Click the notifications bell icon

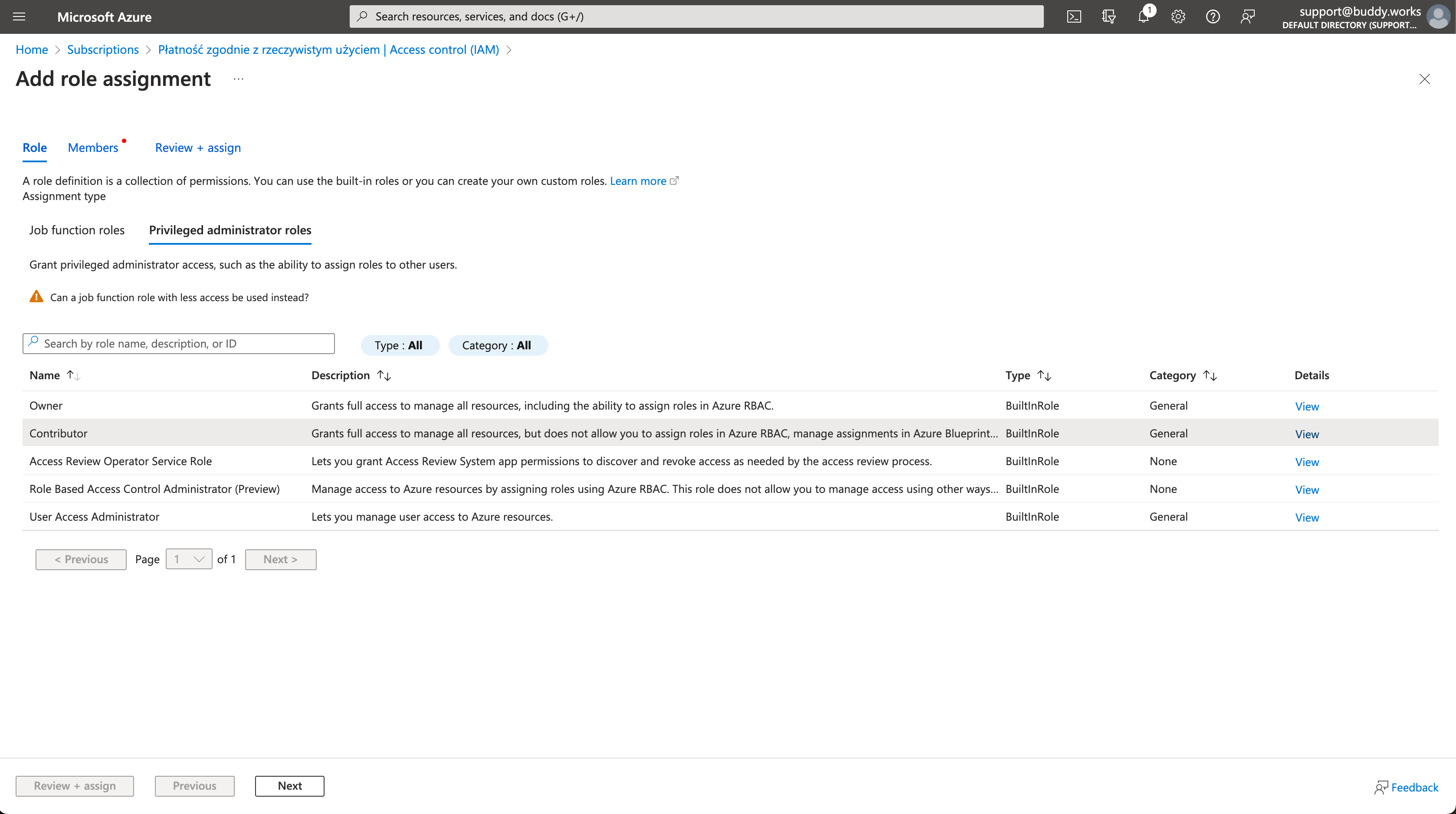pyautogui.click(x=1143, y=17)
